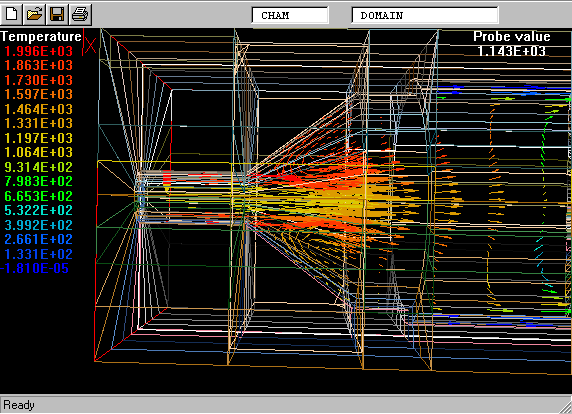The width and height of the screenshot is (572, 414).
Task: Click the 9.314E+02 yellow-green legend value
Action: coord(38,167)
